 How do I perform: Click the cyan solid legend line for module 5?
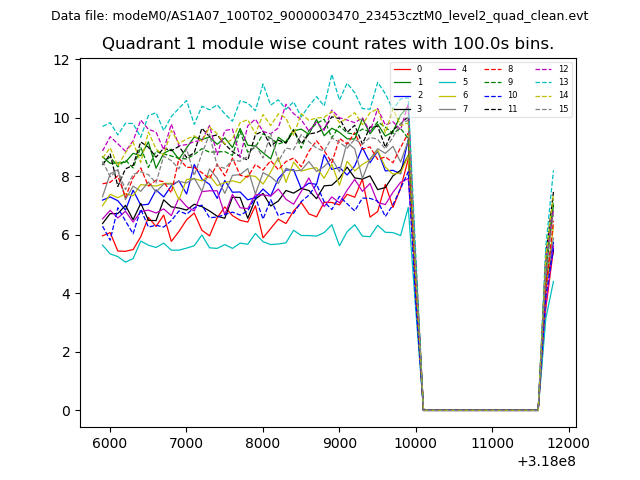tap(448, 82)
